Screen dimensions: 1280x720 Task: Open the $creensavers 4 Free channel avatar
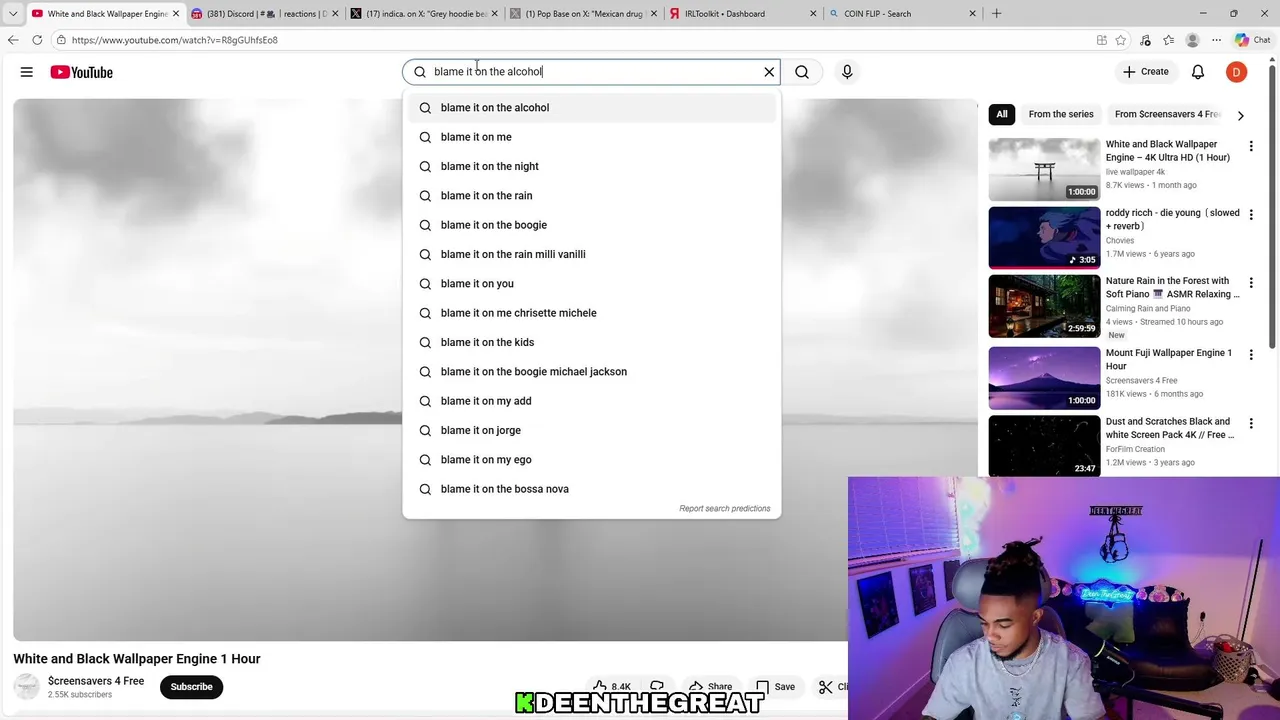26,687
